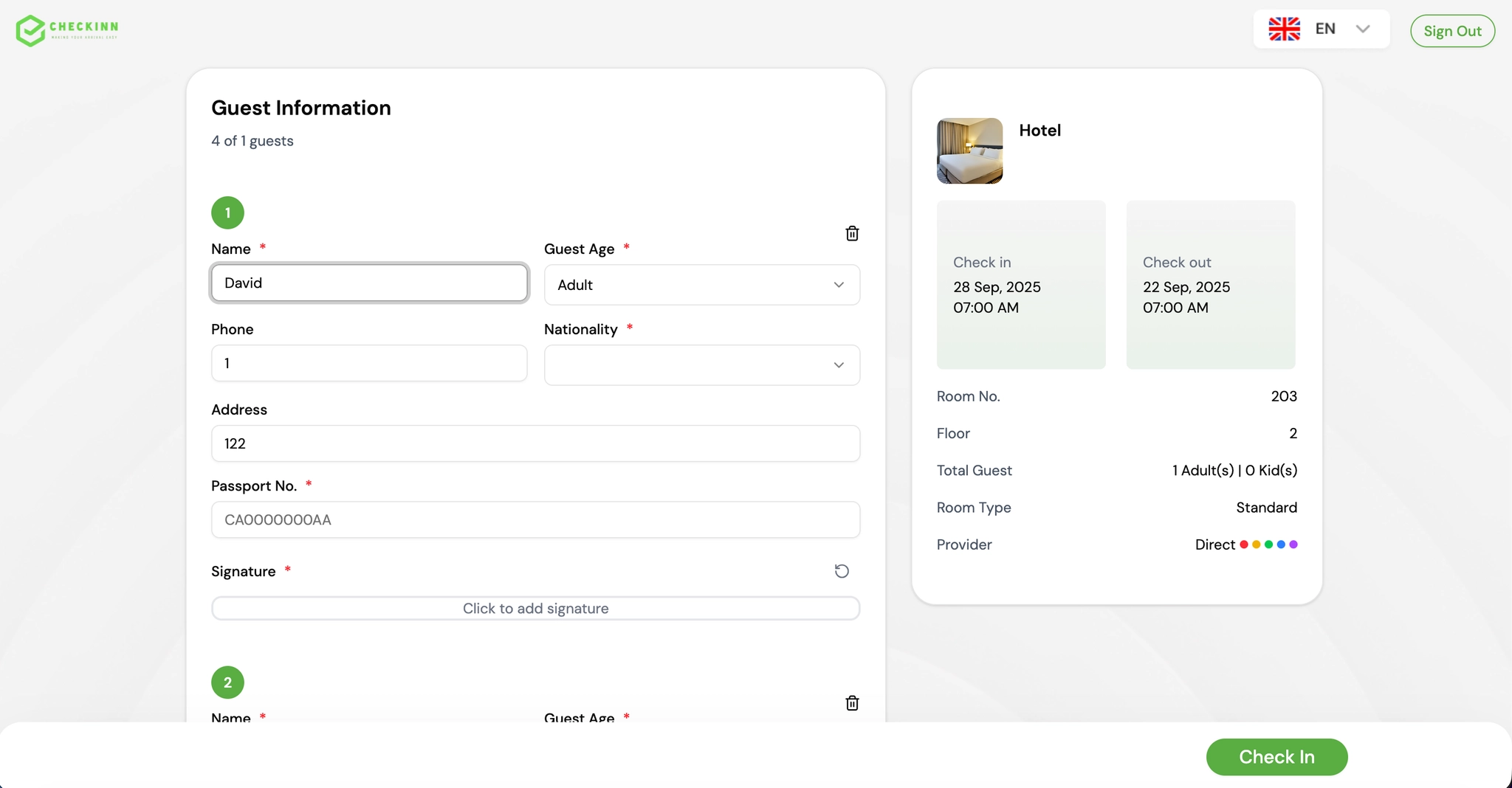Click the green guest 1 number badge
The height and width of the screenshot is (788, 1512).
click(227, 213)
